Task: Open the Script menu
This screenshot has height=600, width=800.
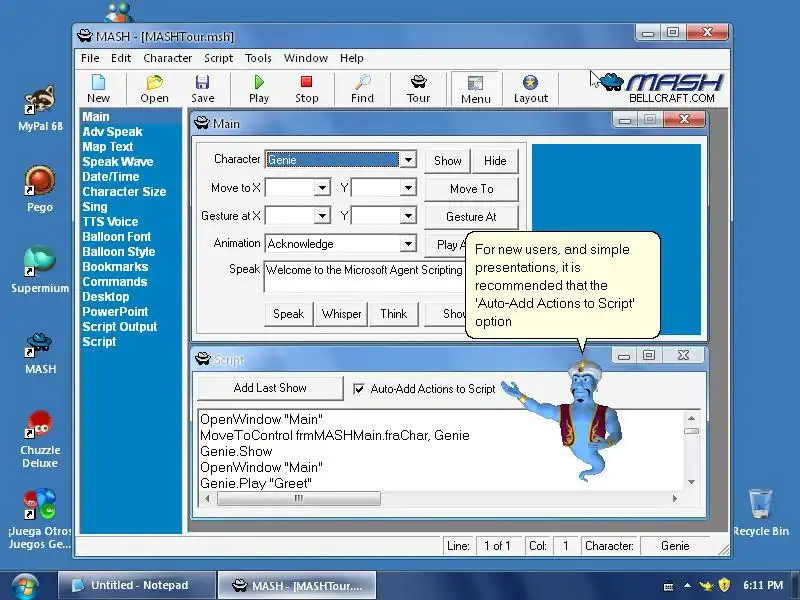Action: 218,58
